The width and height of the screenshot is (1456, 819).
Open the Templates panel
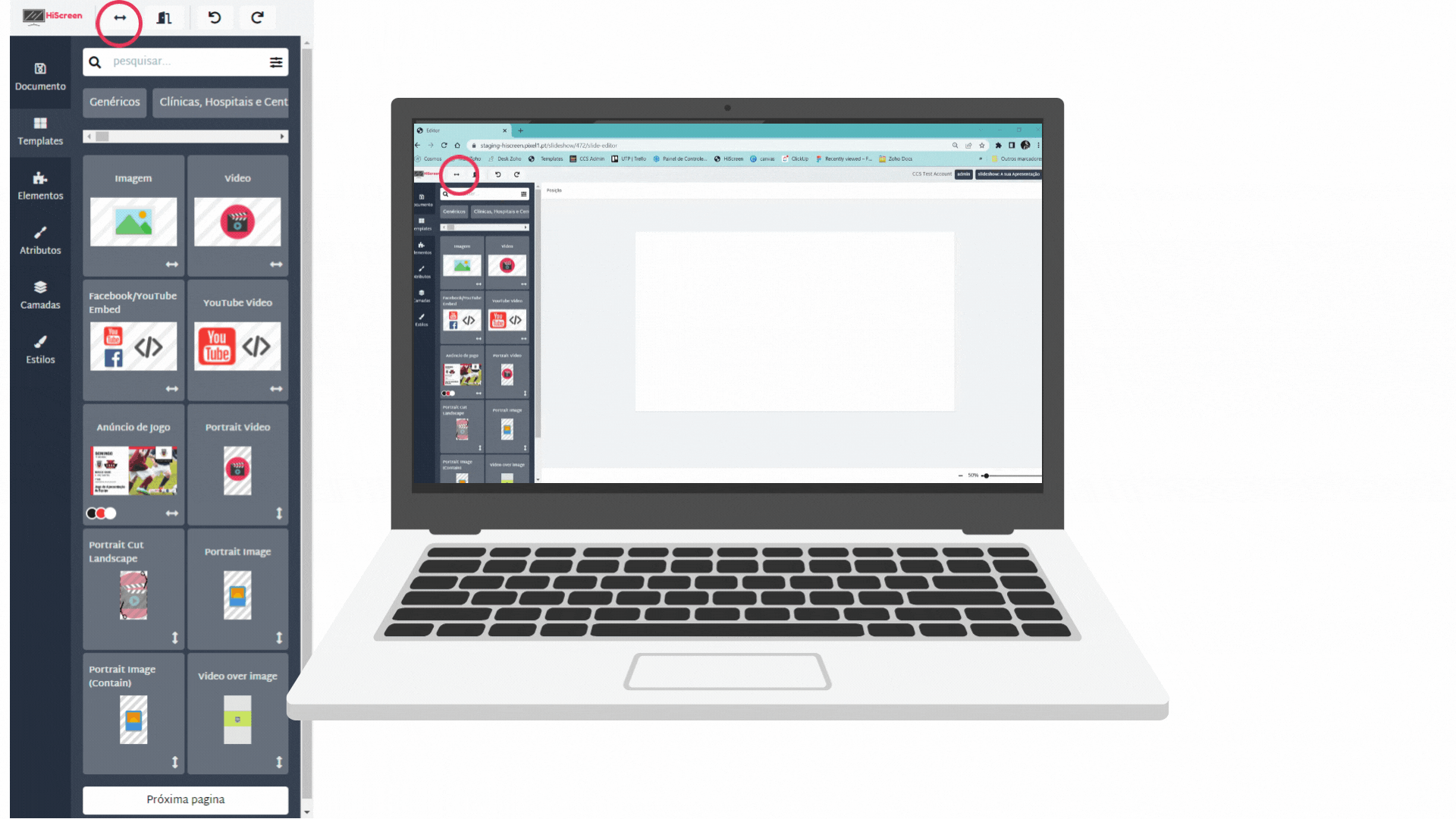pos(40,130)
